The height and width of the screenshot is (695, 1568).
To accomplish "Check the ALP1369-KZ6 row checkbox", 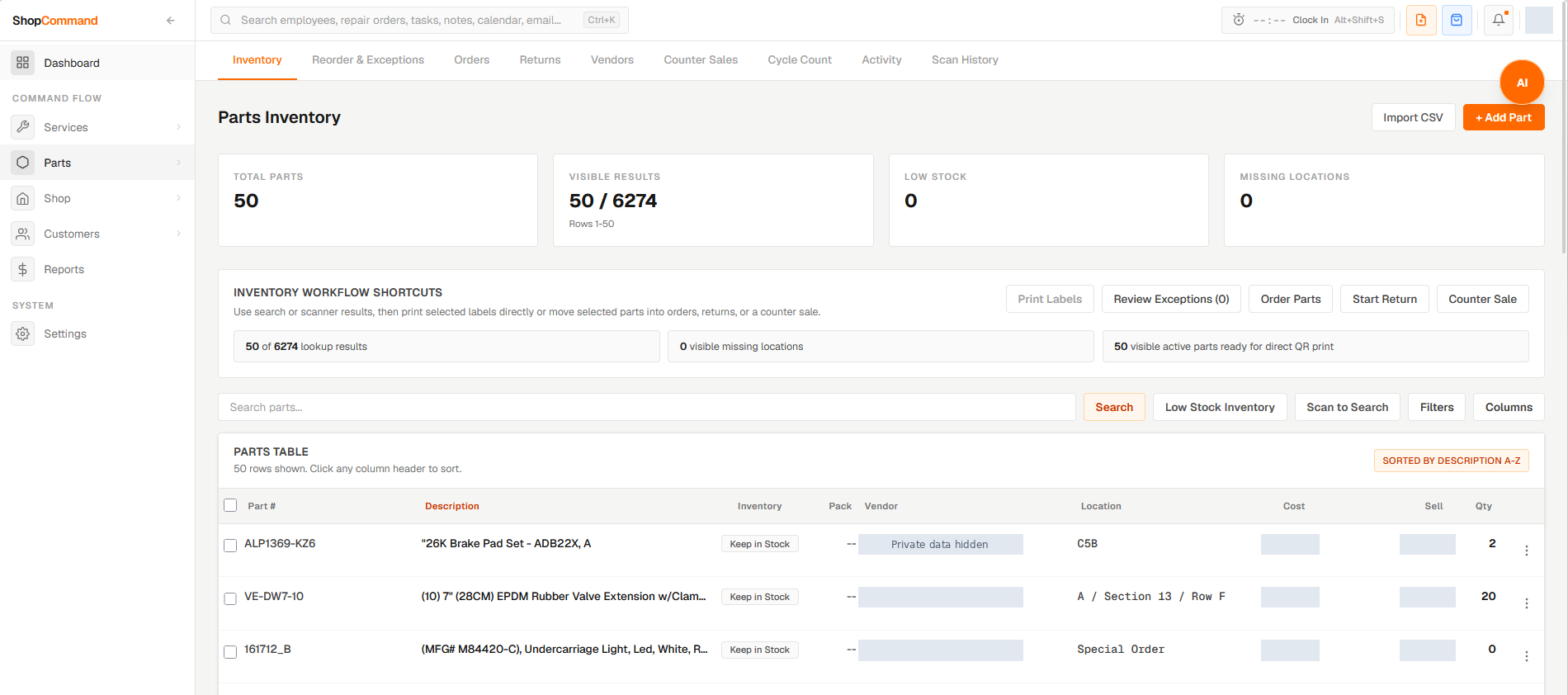I will coord(230,546).
